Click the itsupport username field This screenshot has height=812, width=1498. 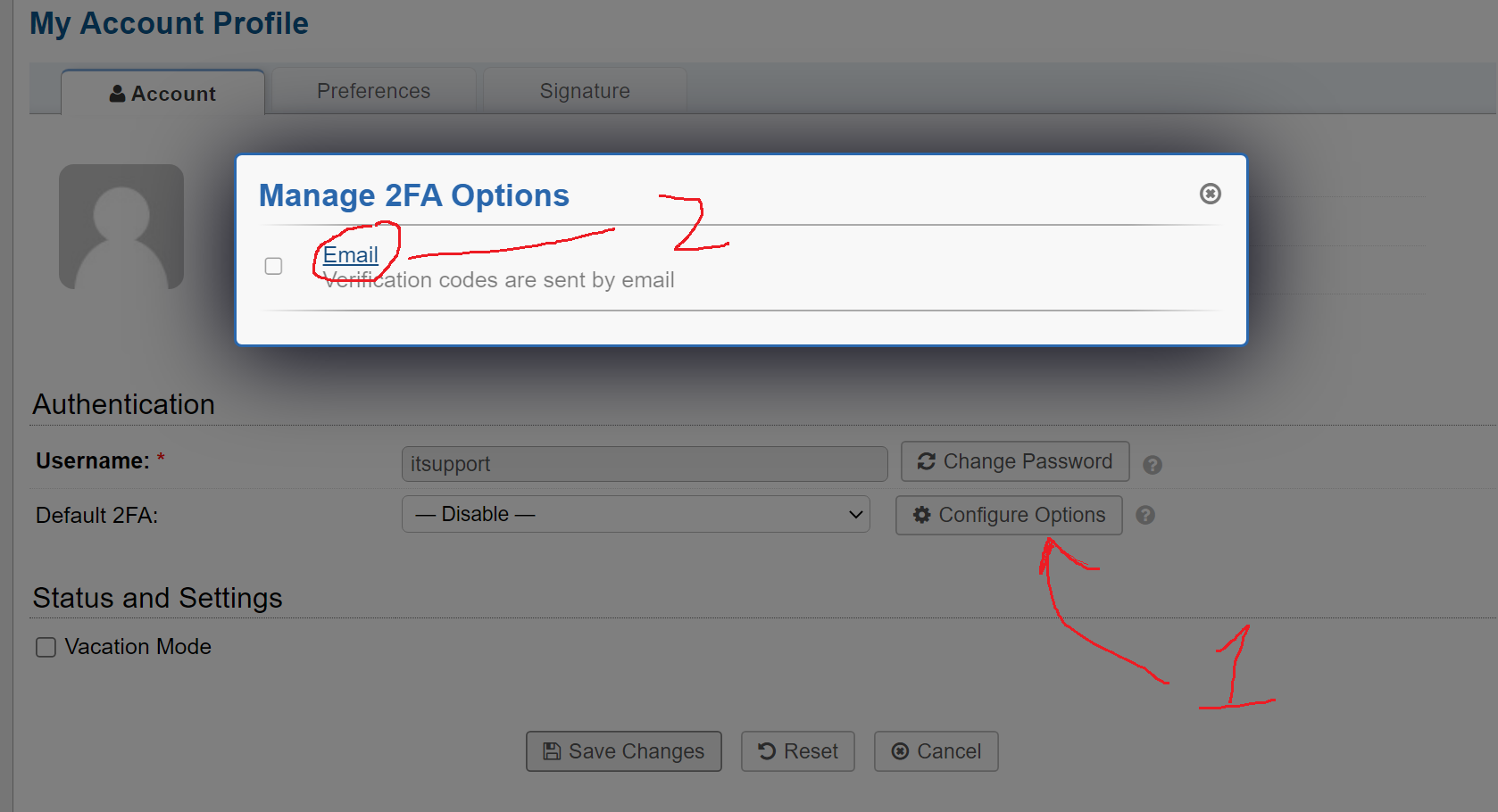pyautogui.click(x=644, y=463)
